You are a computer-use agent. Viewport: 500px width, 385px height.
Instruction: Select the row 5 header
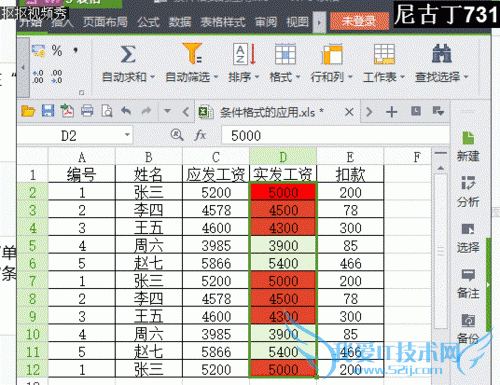tap(33, 246)
